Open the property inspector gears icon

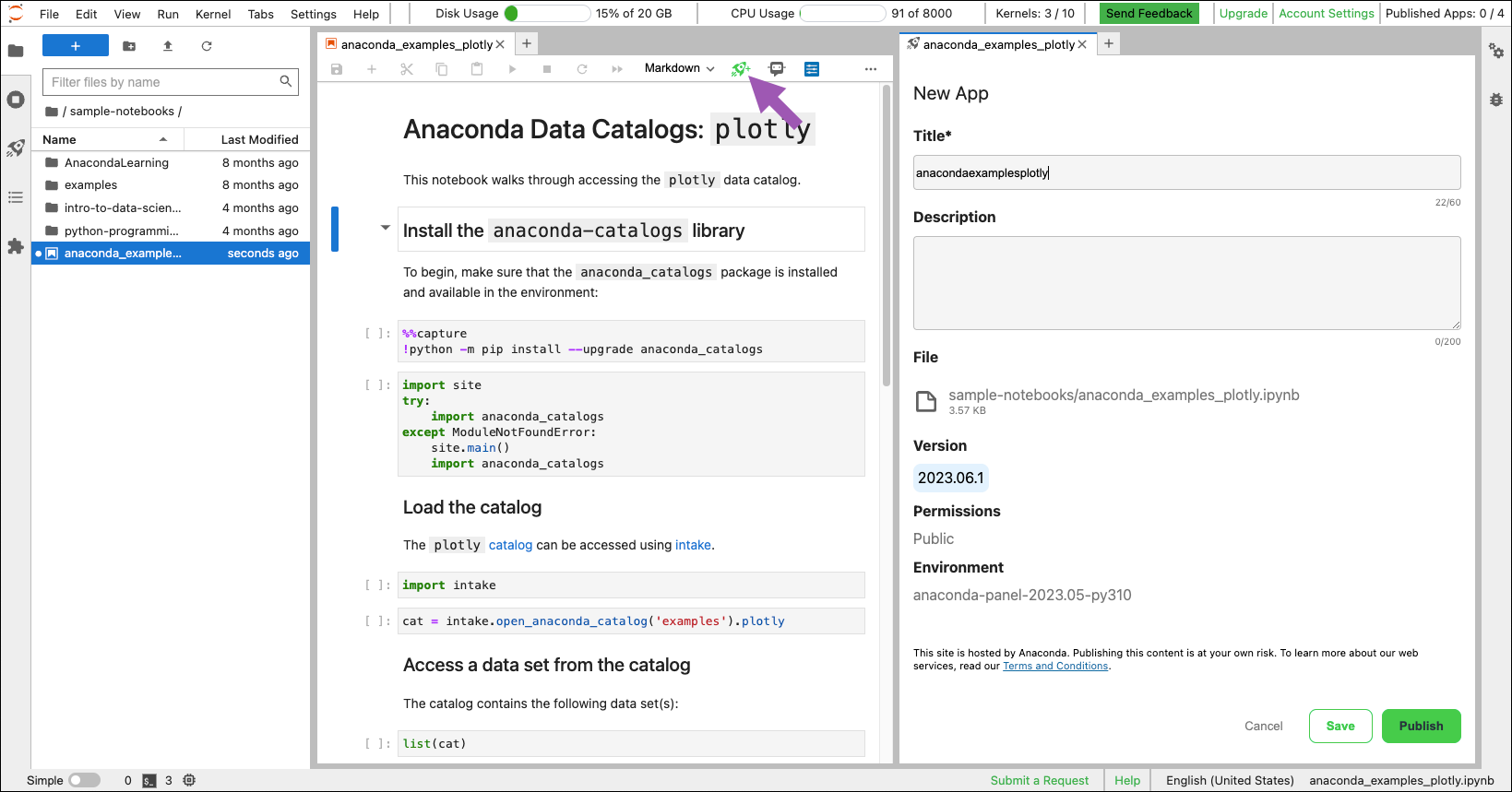1496,51
